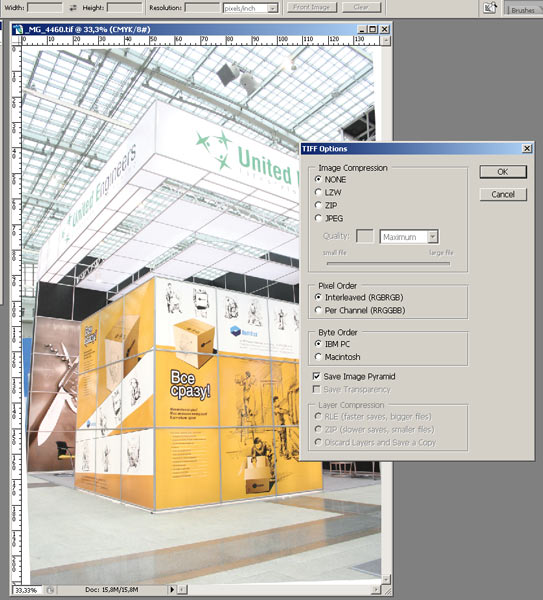
Task: Select LZW image compression
Action: coord(328,192)
